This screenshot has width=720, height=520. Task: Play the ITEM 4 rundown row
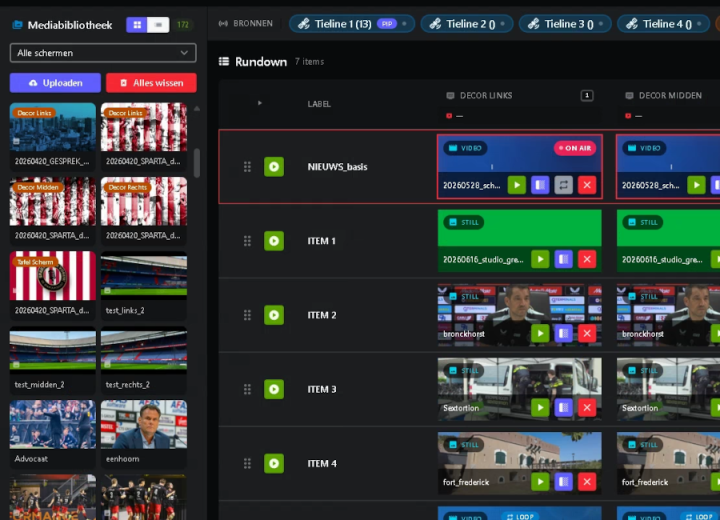pos(274,463)
